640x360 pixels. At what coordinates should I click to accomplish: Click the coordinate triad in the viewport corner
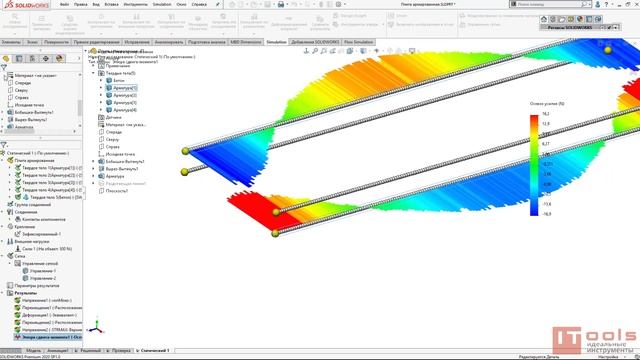pyautogui.click(x=97, y=324)
